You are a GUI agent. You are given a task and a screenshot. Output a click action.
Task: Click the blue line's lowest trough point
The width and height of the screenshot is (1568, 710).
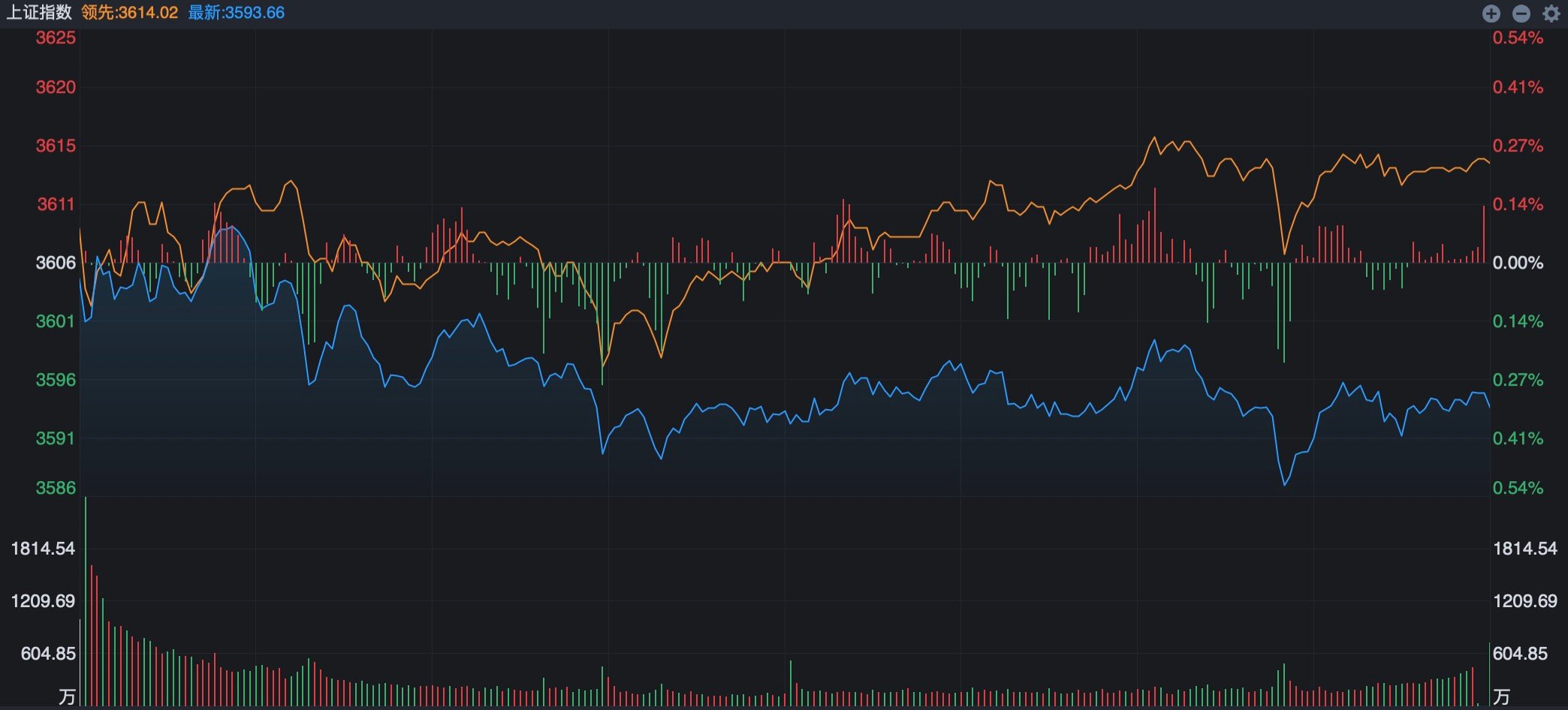click(x=1284, y=484)
